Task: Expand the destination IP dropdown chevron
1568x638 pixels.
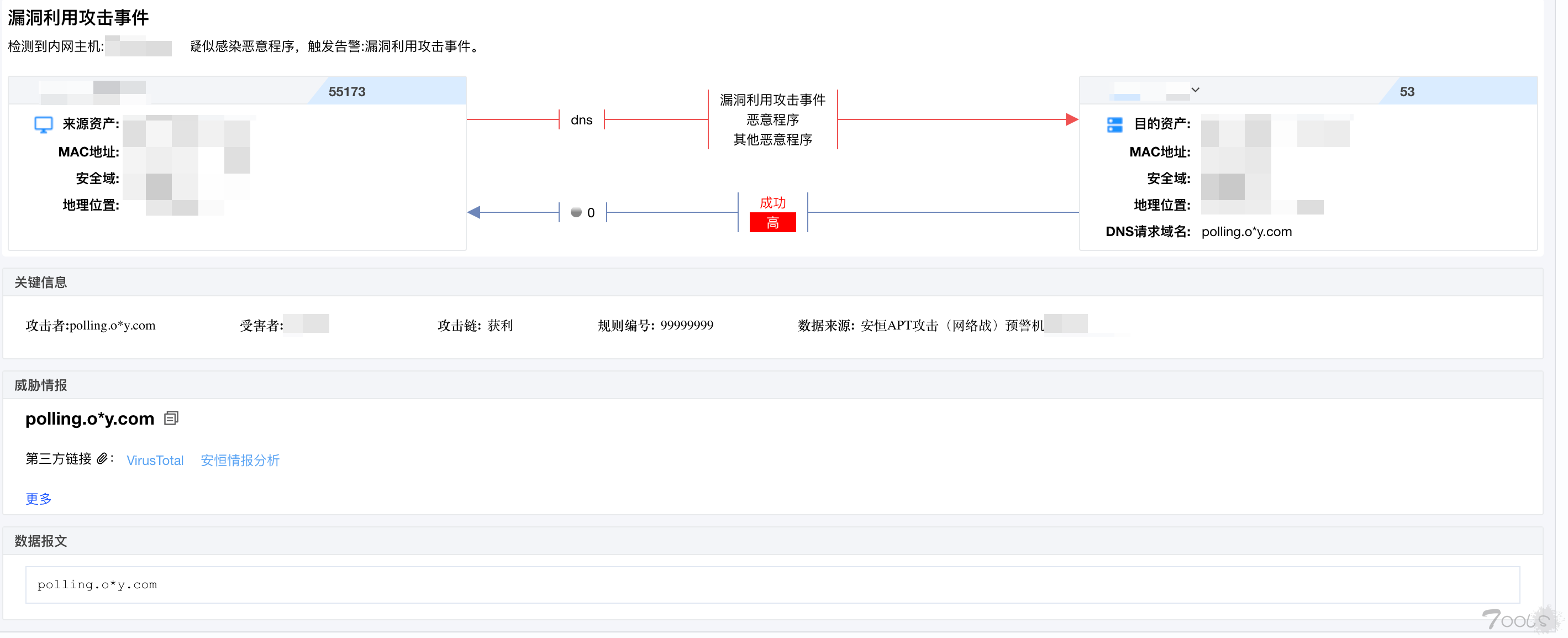Action: [x=1195, y=90]
